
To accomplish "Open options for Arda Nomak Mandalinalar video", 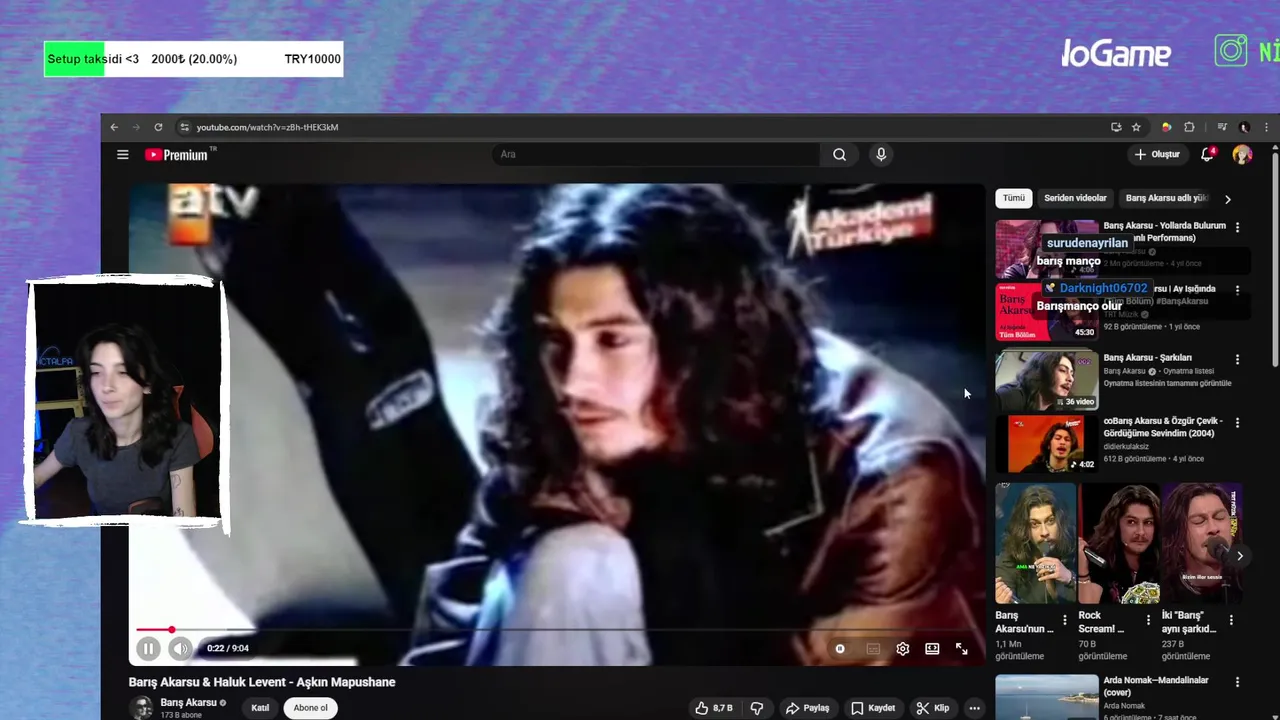I will tap(1237, 683).
